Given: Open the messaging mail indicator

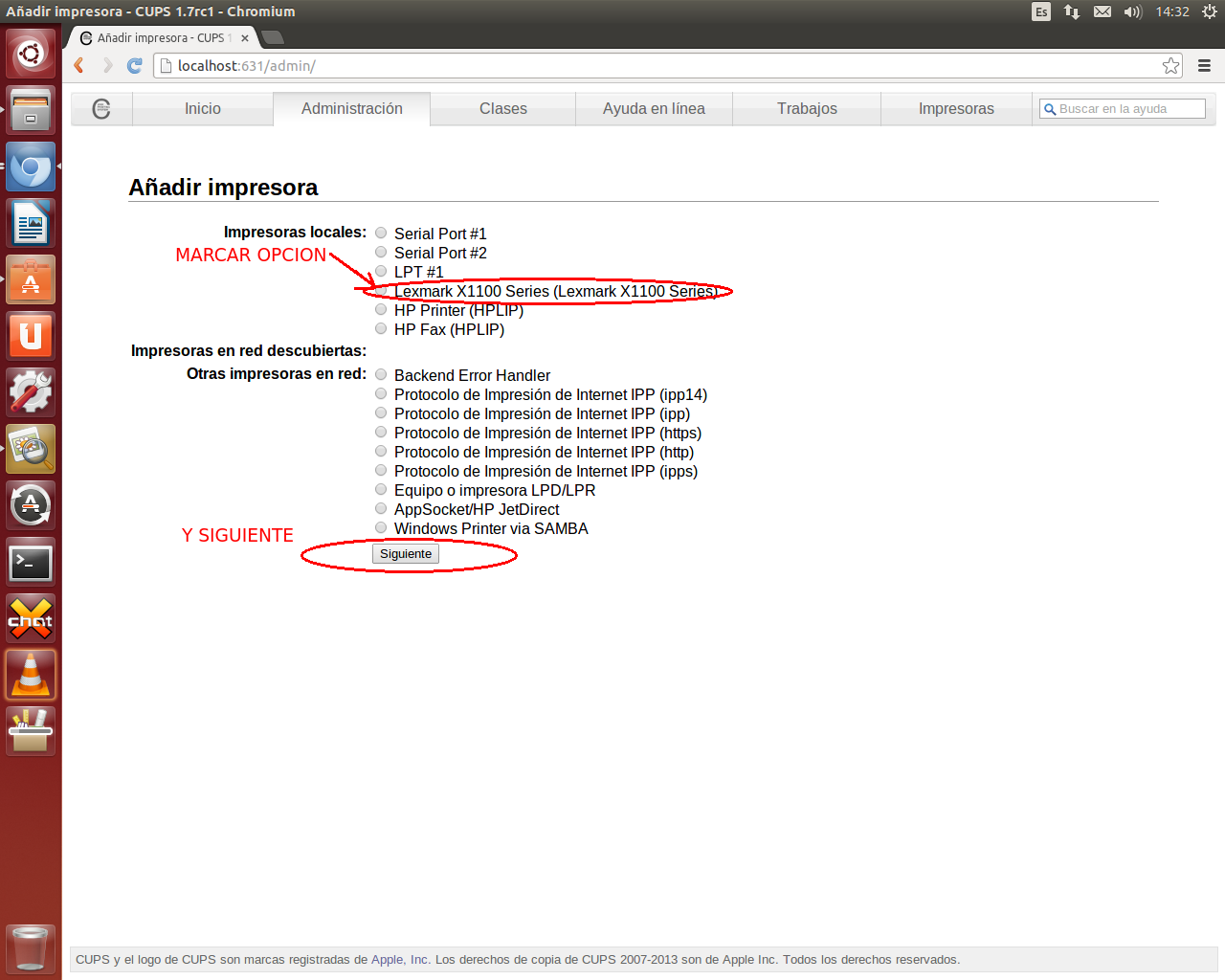Looking at the screenshot, I should [x=1102, y=11].
